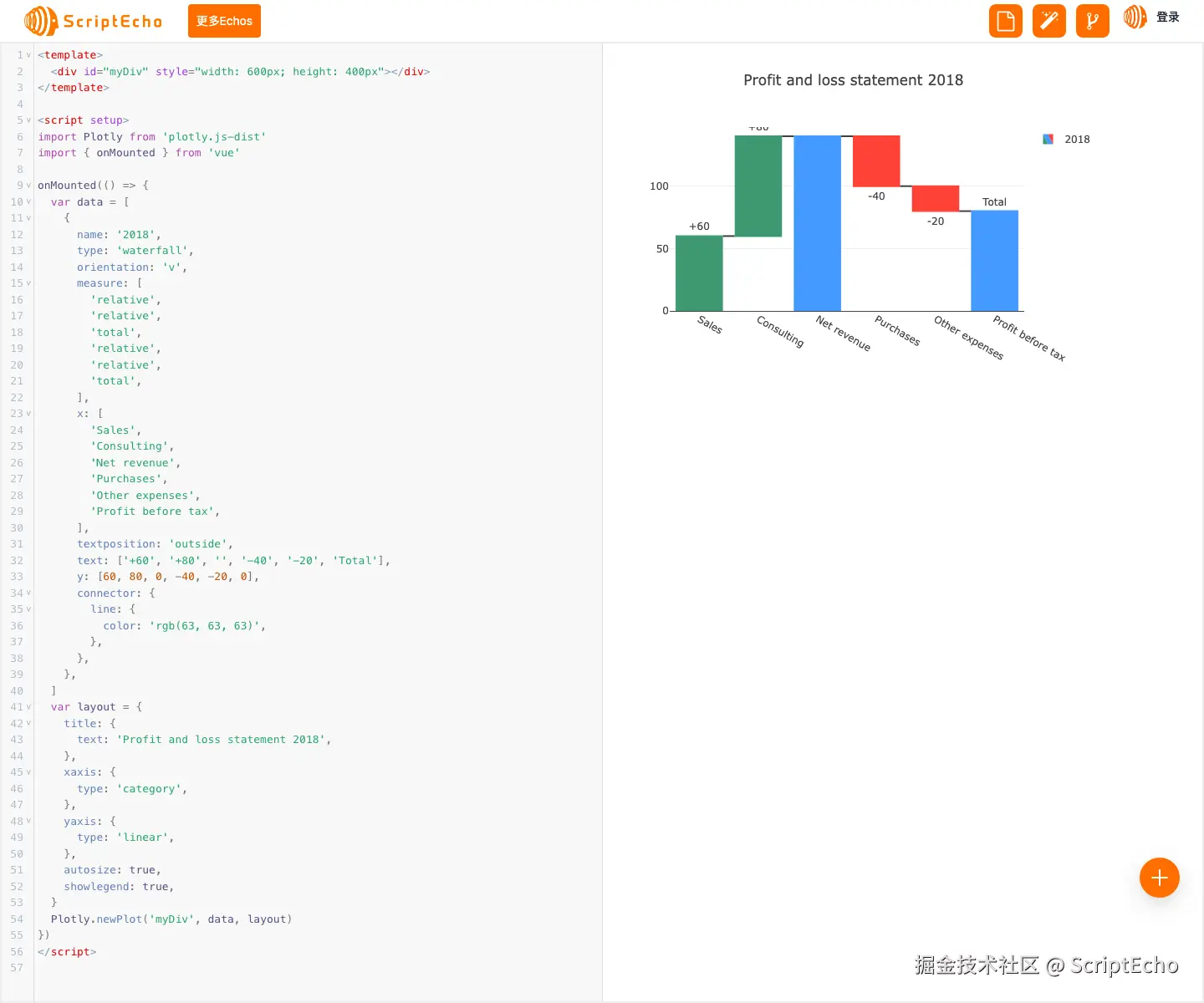
Task: Collapse the fold arrow at line 5
Action: (28, 120)
